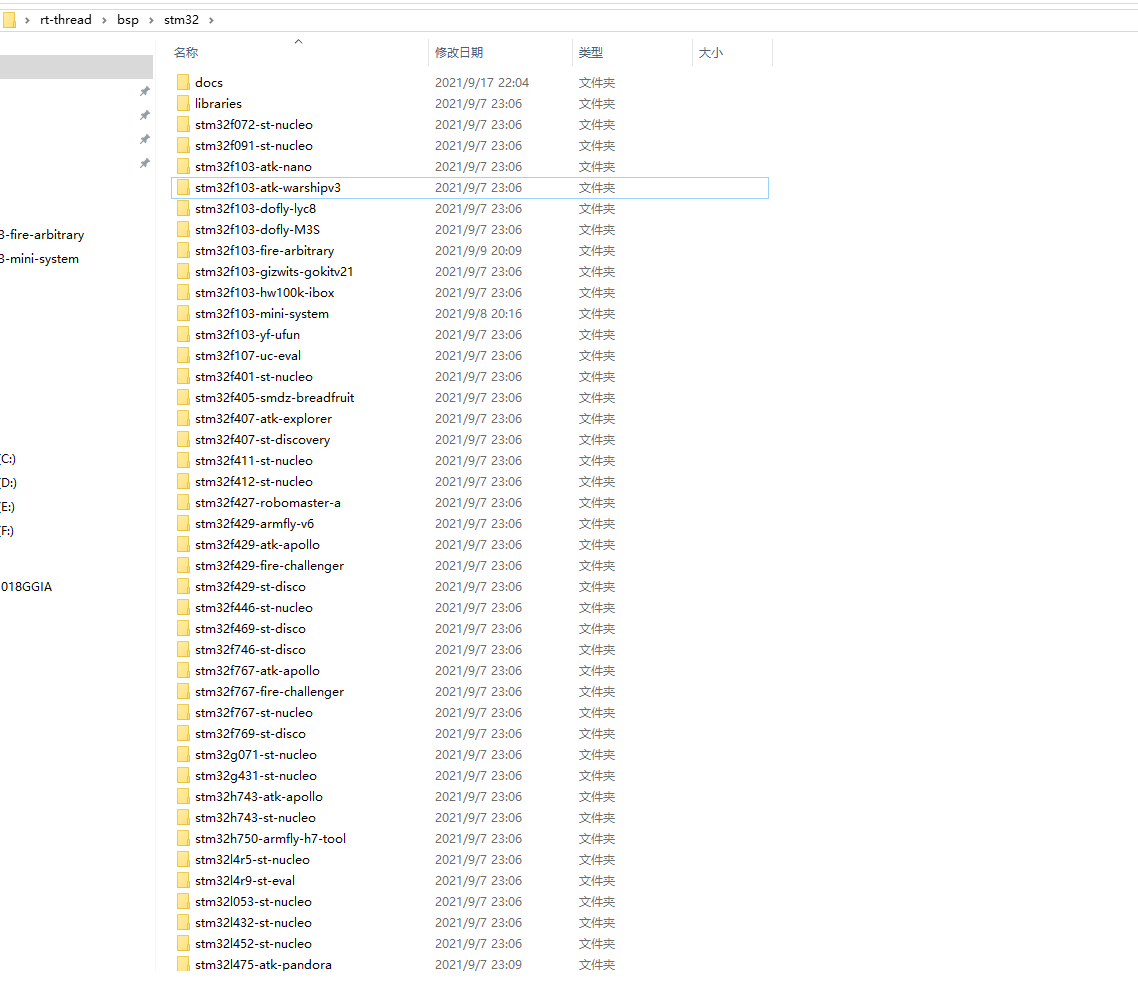Select the F: drive in sidebar

pos(7,531)
